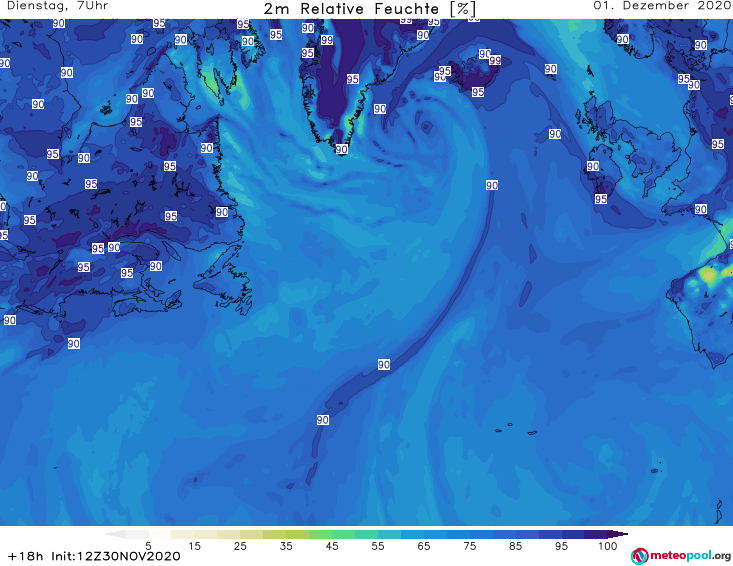Viewport: 733px width, 566px height.
Task: Click the pale grey arrow tip starting the color scale
Action: [115, 534]
